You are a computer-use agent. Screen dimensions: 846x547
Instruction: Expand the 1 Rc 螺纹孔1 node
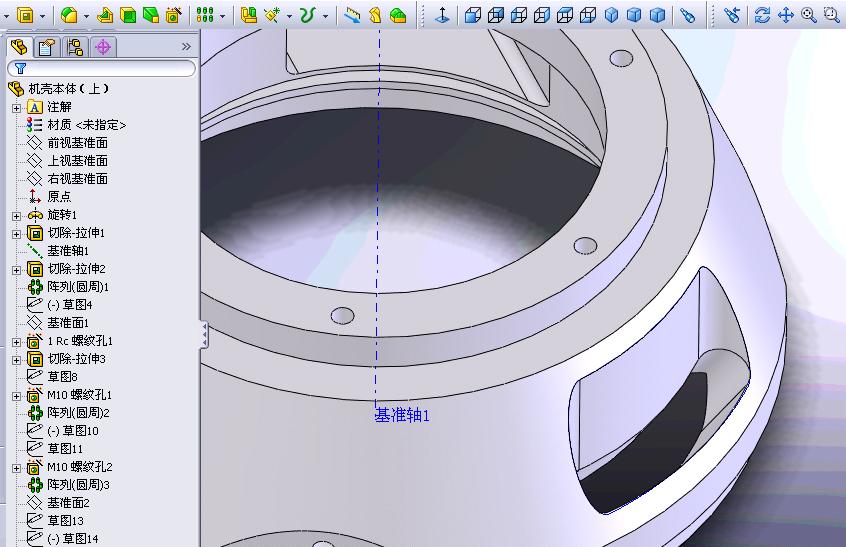16,342
